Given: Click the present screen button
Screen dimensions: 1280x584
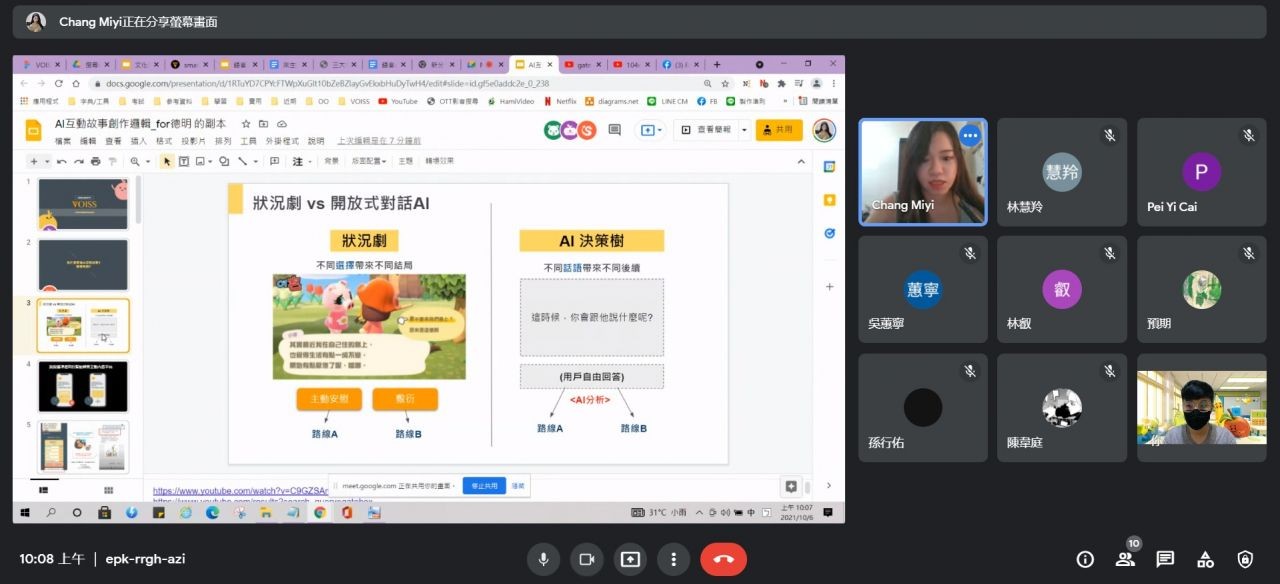Looking at the screenshot, I should pos(630,559).
